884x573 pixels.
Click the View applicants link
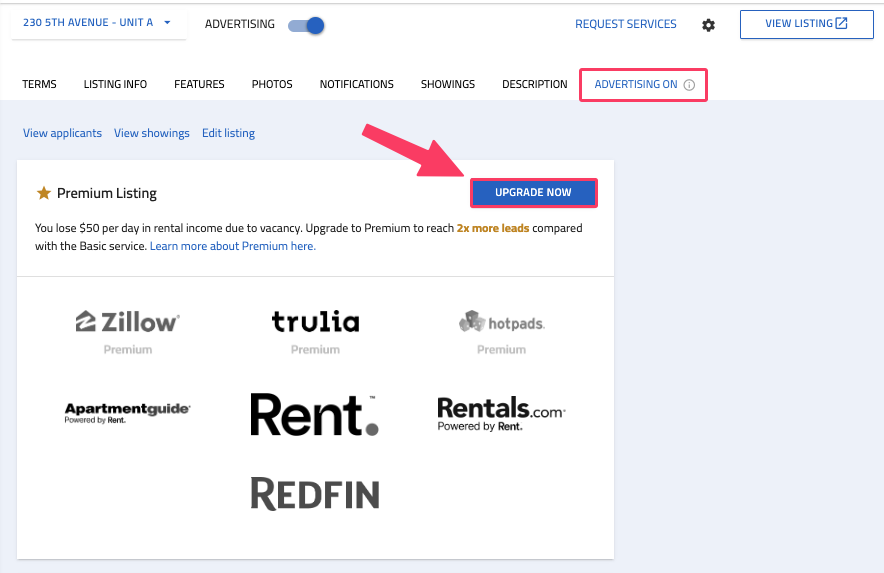(62, 133)
